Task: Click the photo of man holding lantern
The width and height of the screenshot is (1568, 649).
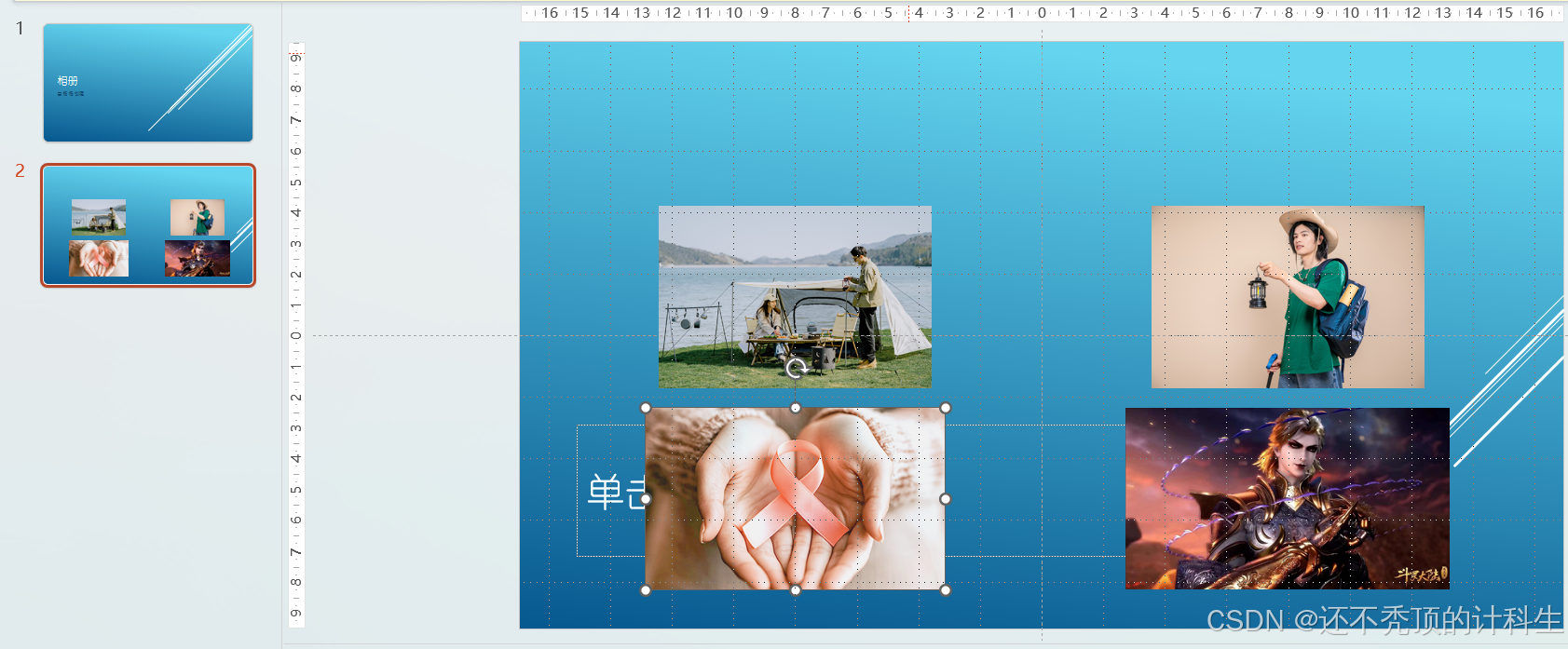Action: [1288, 297]
